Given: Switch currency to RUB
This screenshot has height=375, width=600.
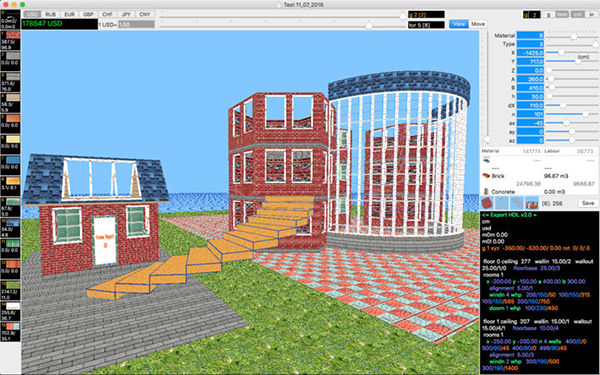Looking at the screenshot, I should pyautogui.click(x=51, y=14).
